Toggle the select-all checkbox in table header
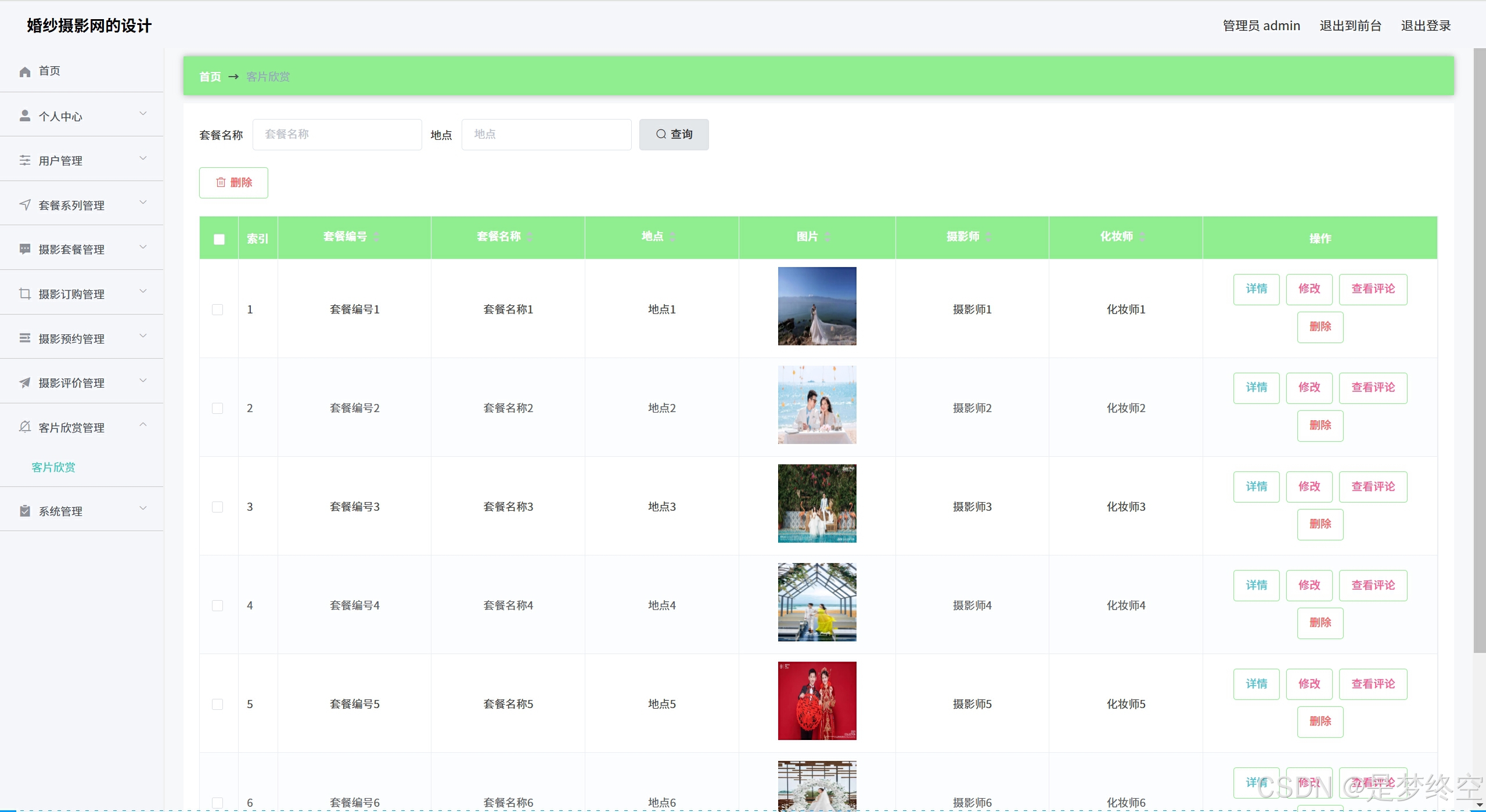 219,239
